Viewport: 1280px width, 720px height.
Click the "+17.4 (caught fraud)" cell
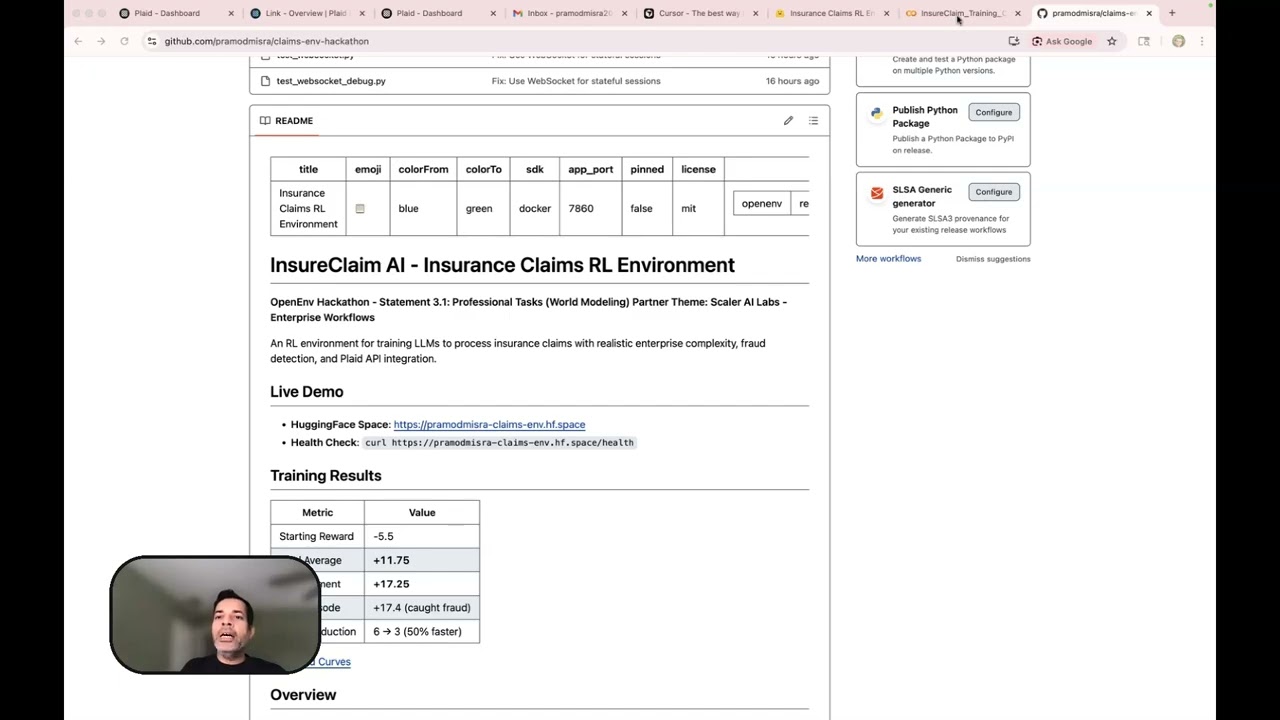click(422, 608)
